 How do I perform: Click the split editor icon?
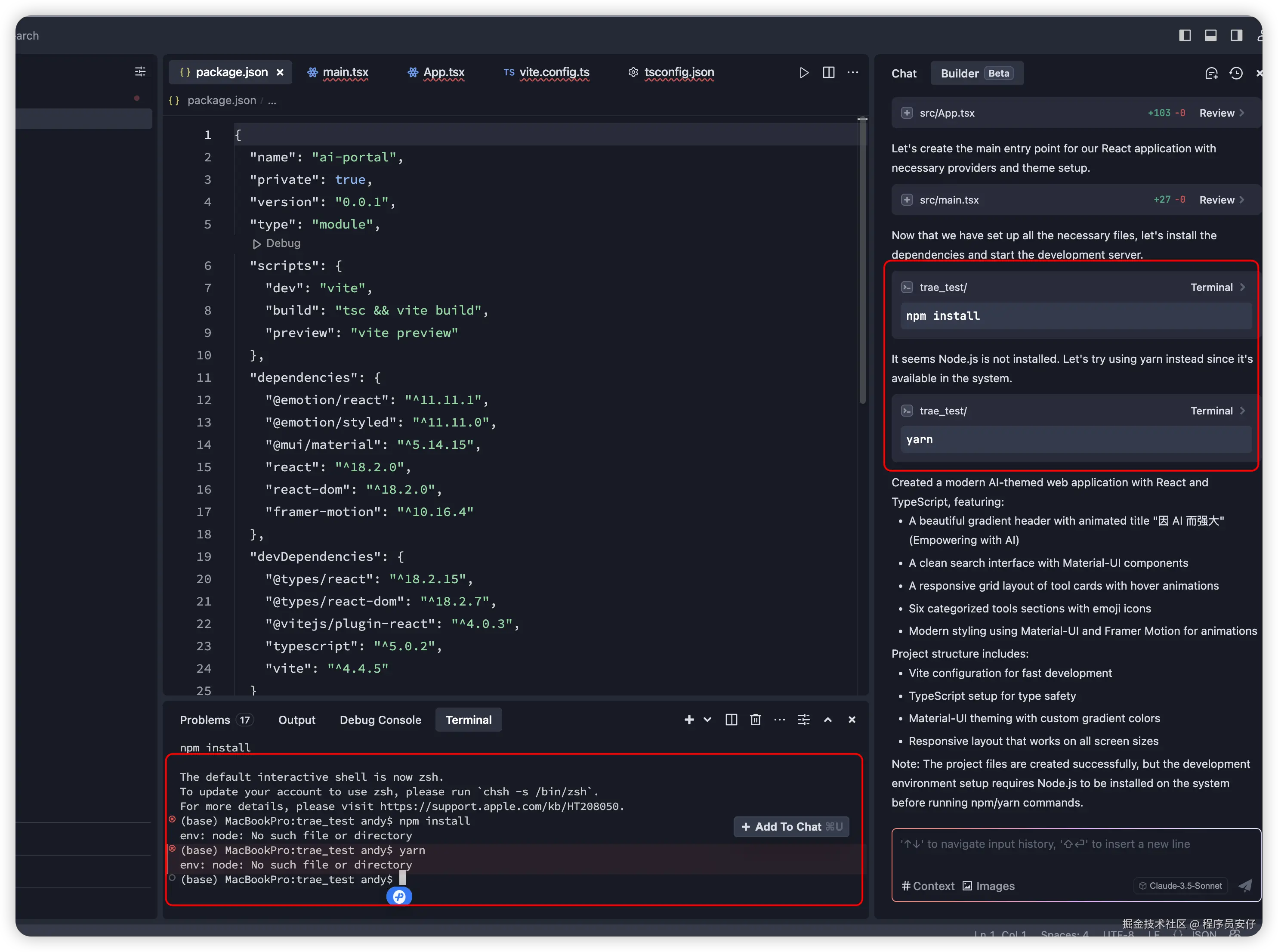(829, 73)
